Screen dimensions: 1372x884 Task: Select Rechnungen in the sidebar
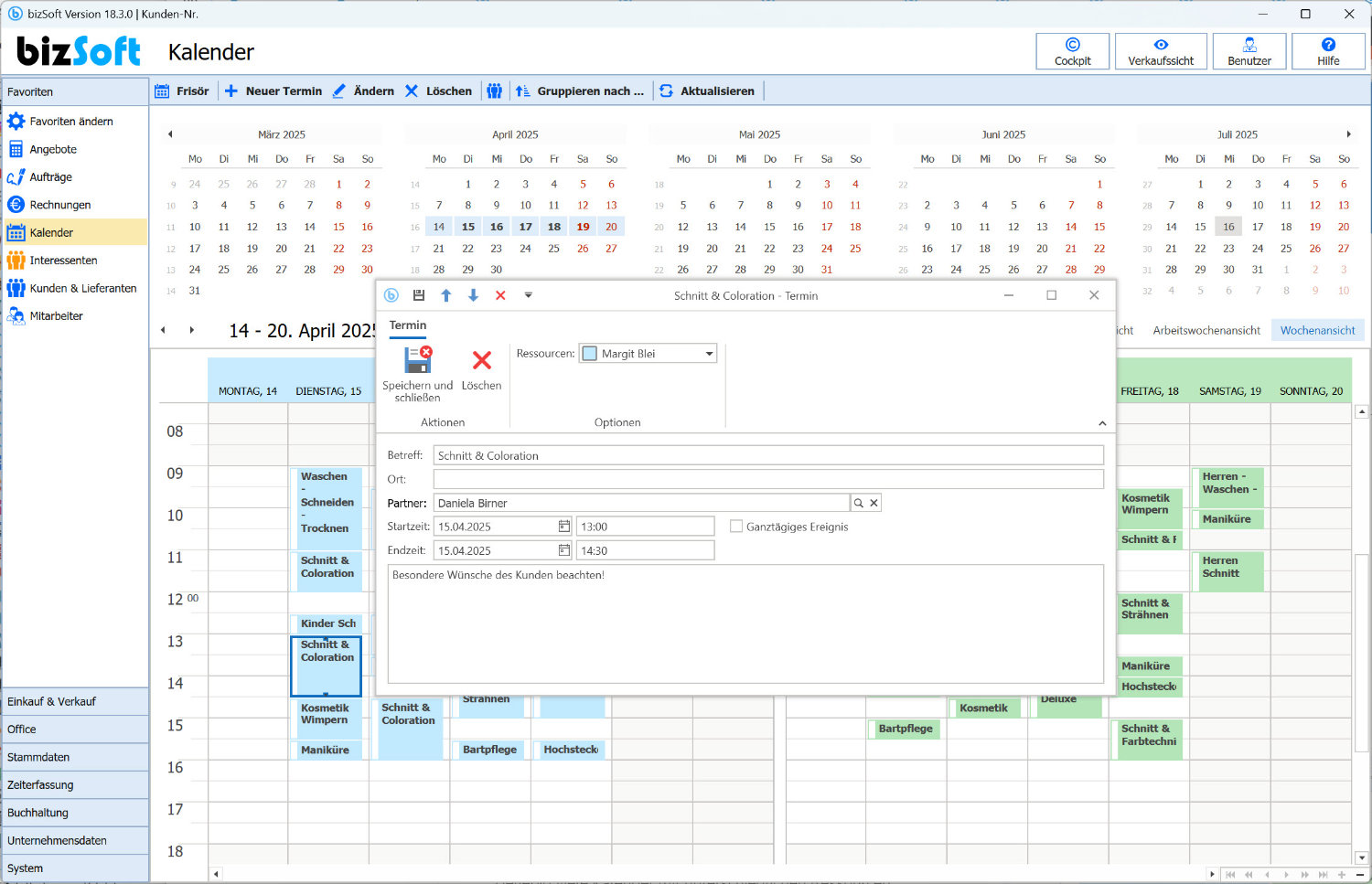click(59, 205)
